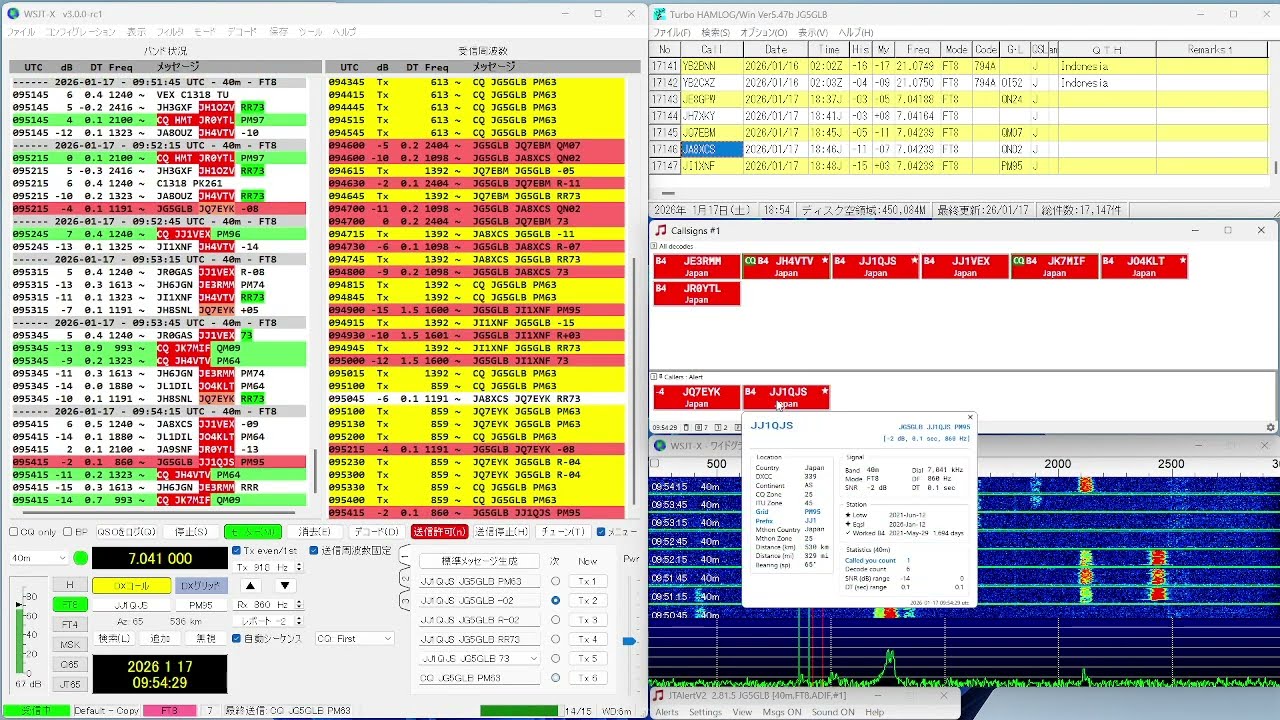The image size is (1280, 720).
Task: Click the down arrow frequency button
Action: [x=285, y=585]
